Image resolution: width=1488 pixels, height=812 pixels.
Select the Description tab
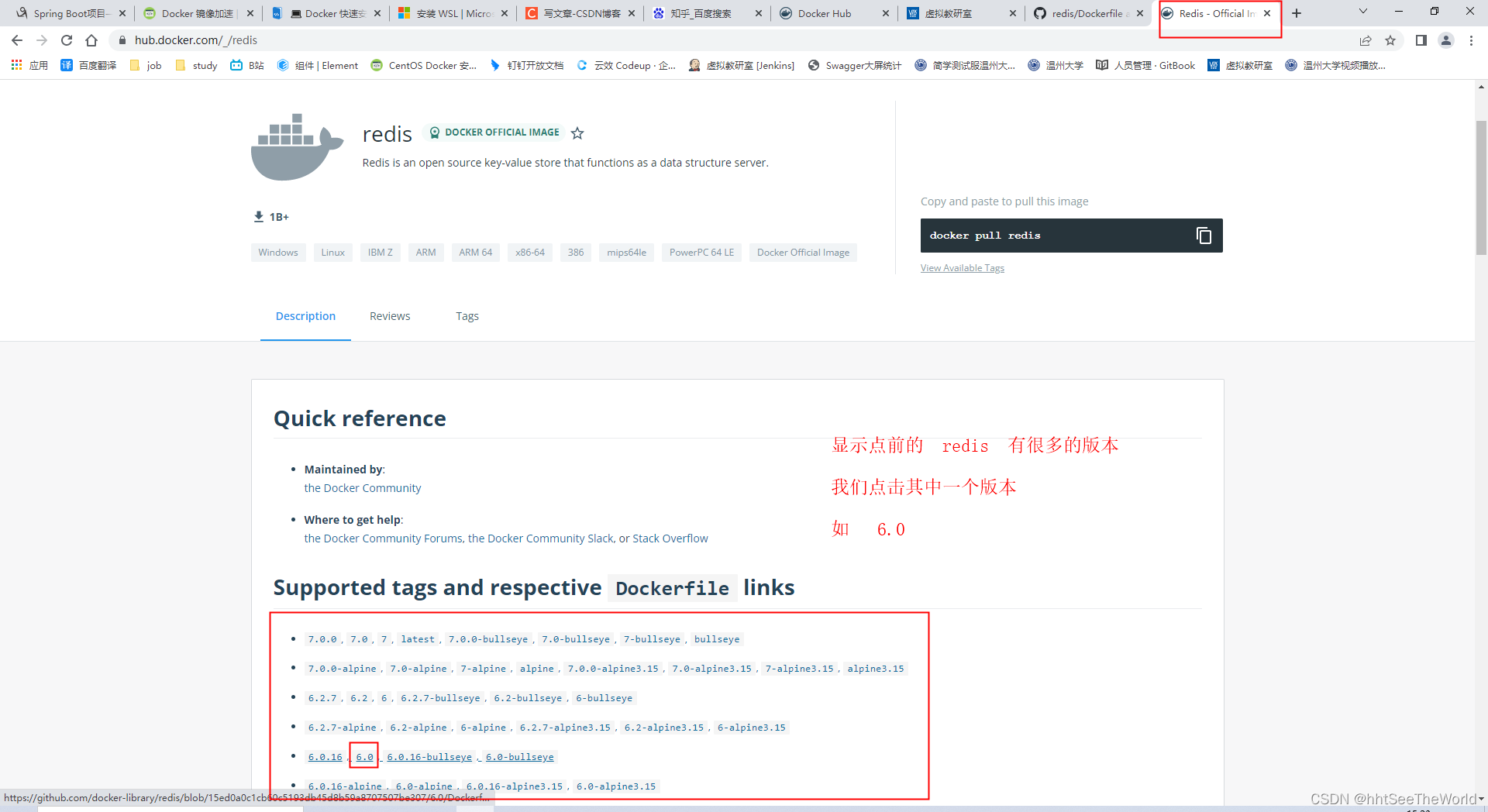coord(305,316)
